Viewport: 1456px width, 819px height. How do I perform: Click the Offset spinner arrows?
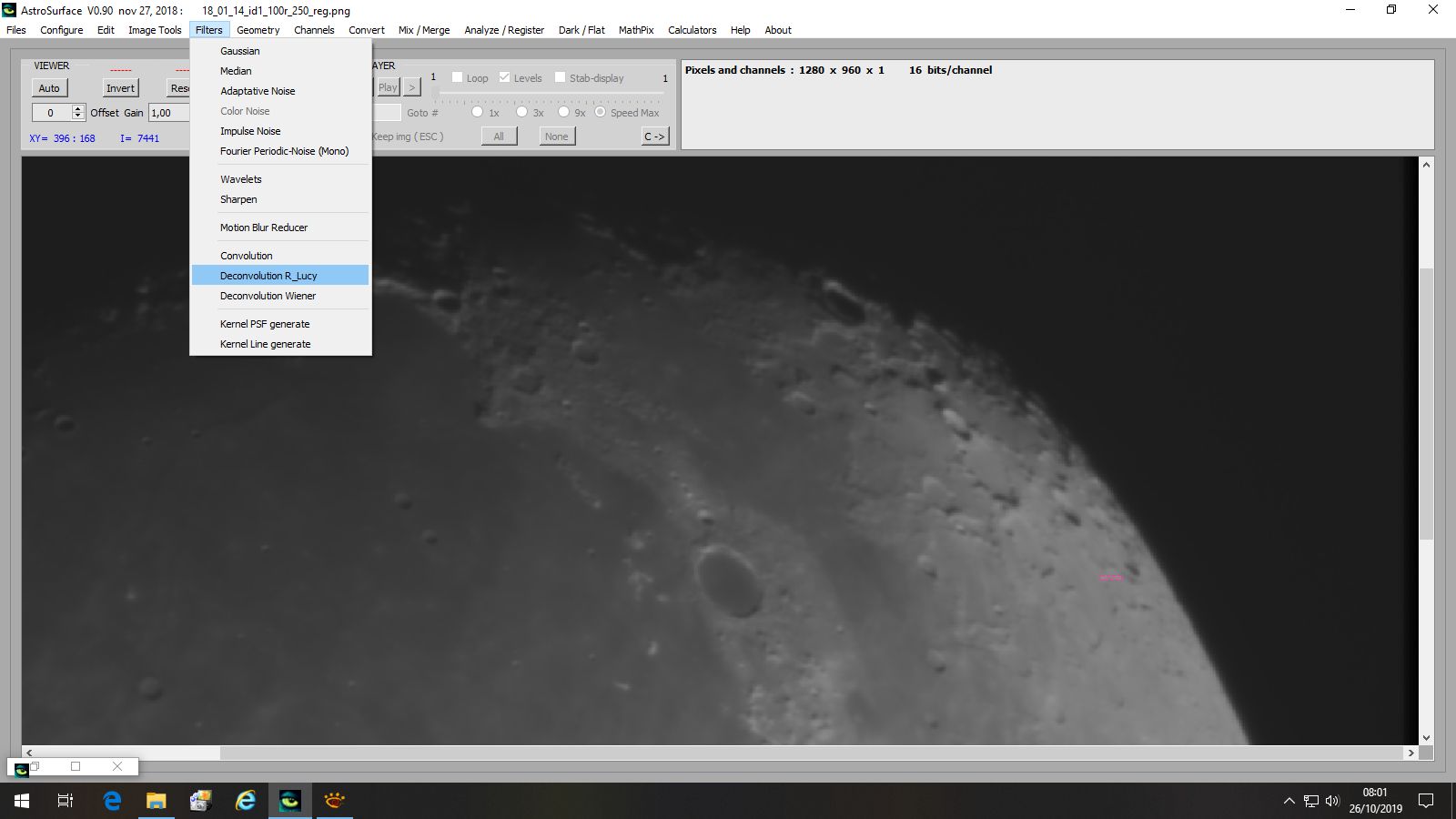(x=78, y=113)
